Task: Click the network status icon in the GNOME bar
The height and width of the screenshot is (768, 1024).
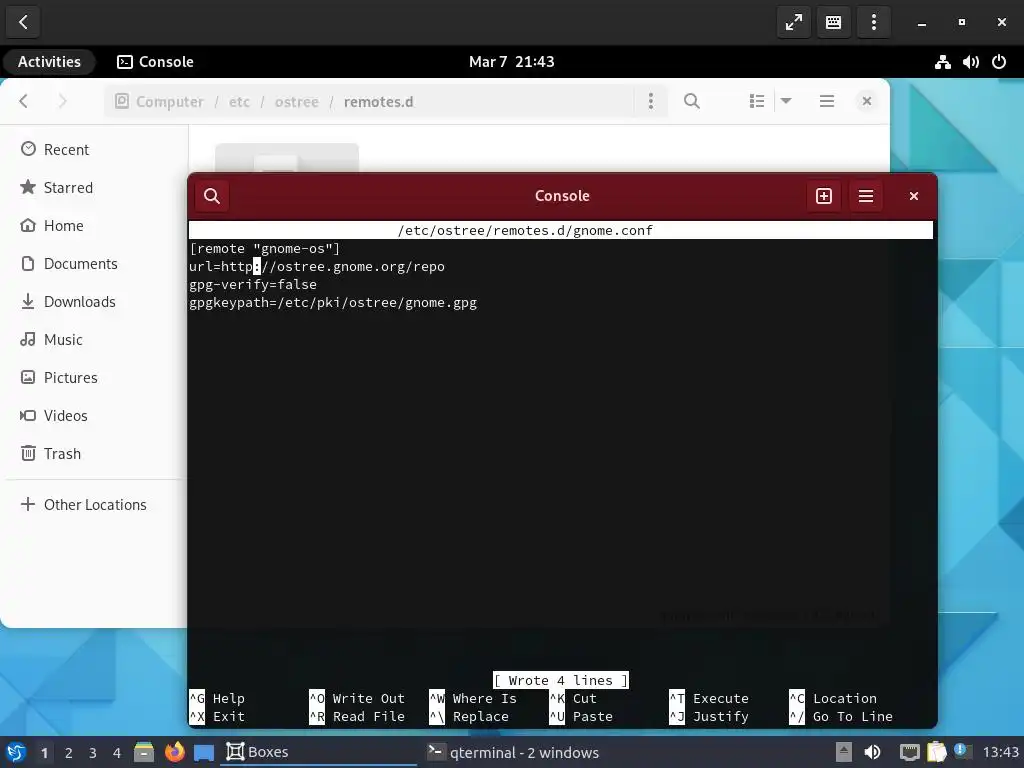Action: click(942, 62)
